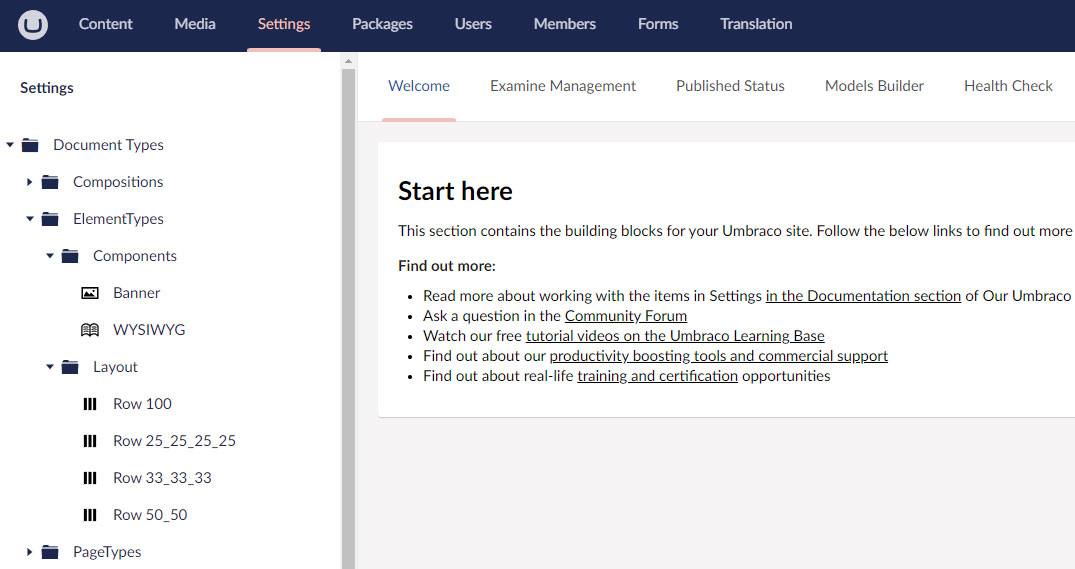
Task: Open the Media section in top navigation
Action: coord(194,24)
